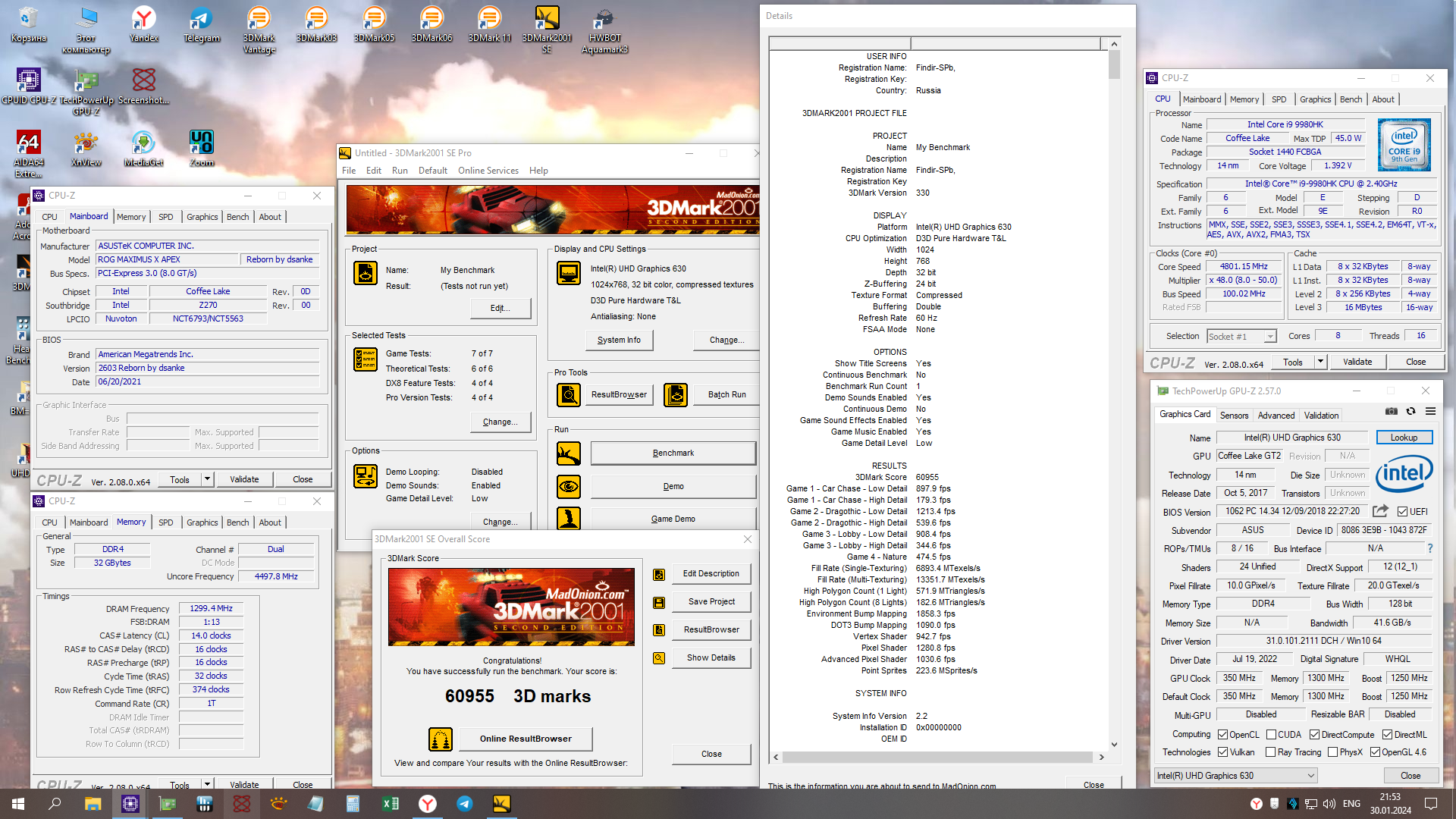
Task: Click the Game Demo button
Action: (x=673, y=519)
